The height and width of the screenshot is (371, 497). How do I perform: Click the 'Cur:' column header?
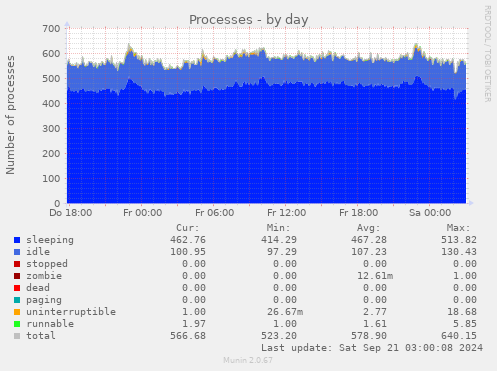188,228
